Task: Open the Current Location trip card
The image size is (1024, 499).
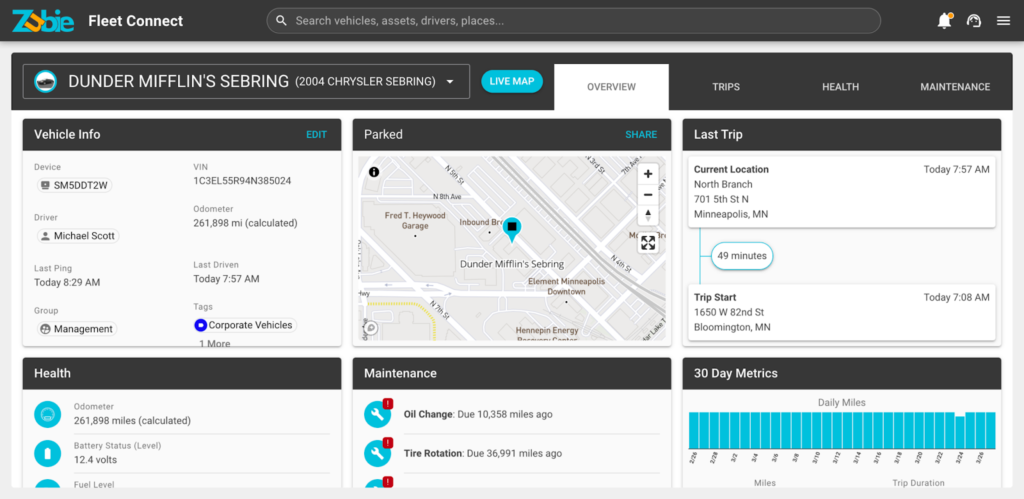Action: (x=841, y=191)
